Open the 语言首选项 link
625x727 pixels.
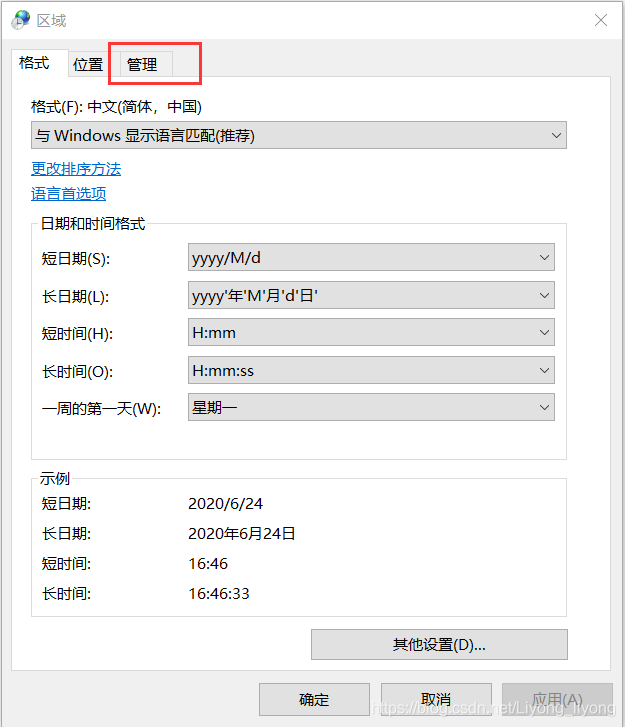click(69, 193)
